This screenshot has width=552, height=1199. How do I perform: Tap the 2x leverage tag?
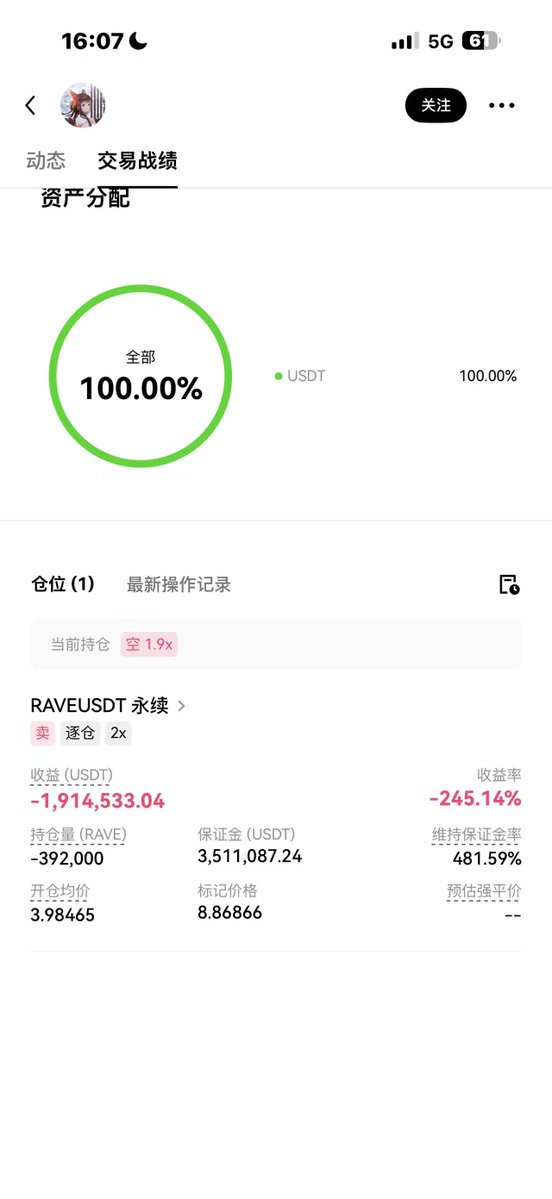119,734
